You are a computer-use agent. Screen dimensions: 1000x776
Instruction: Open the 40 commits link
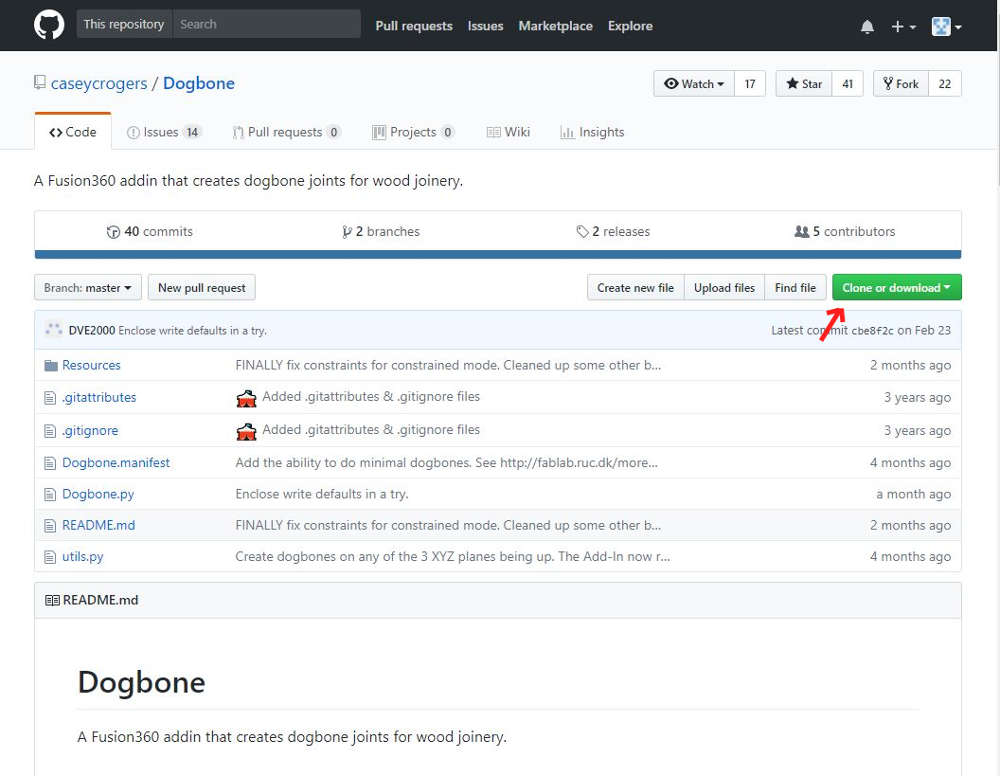150,232
